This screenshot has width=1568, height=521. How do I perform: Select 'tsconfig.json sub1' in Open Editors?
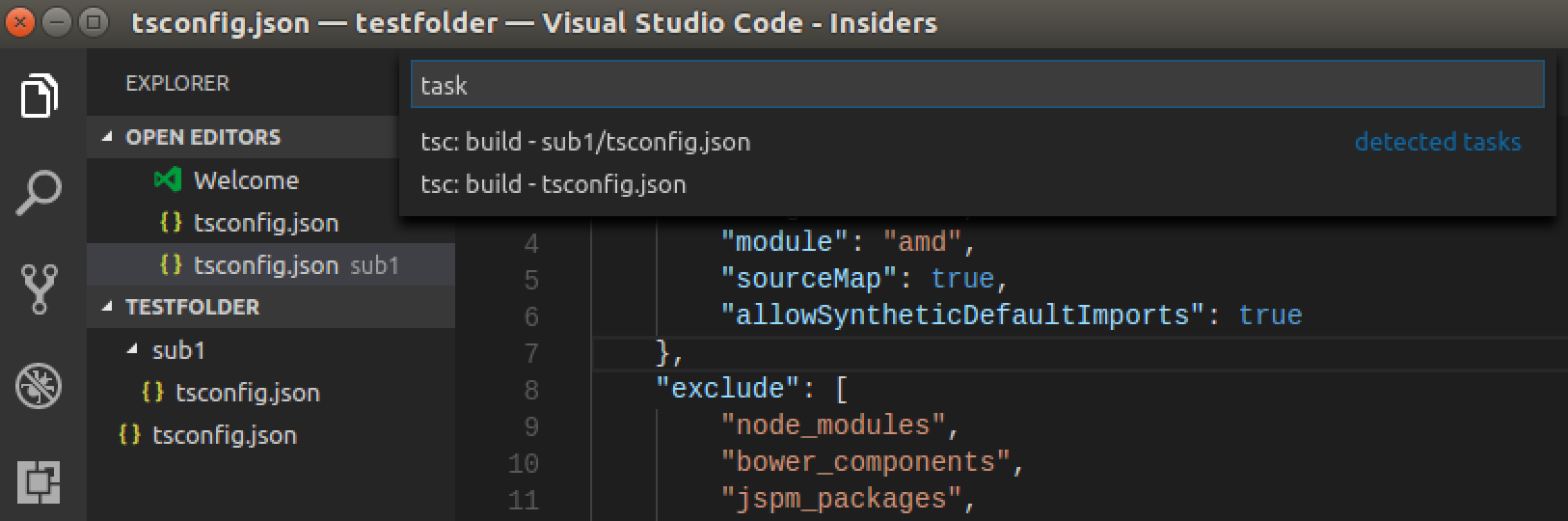[271, 264]
